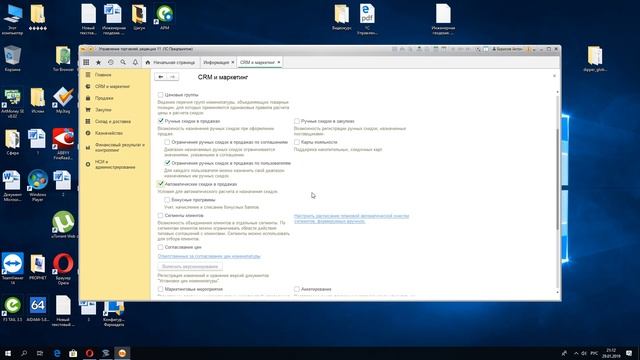
Task: Uncheck Ручные скидки в продажах
Action: 160,121
